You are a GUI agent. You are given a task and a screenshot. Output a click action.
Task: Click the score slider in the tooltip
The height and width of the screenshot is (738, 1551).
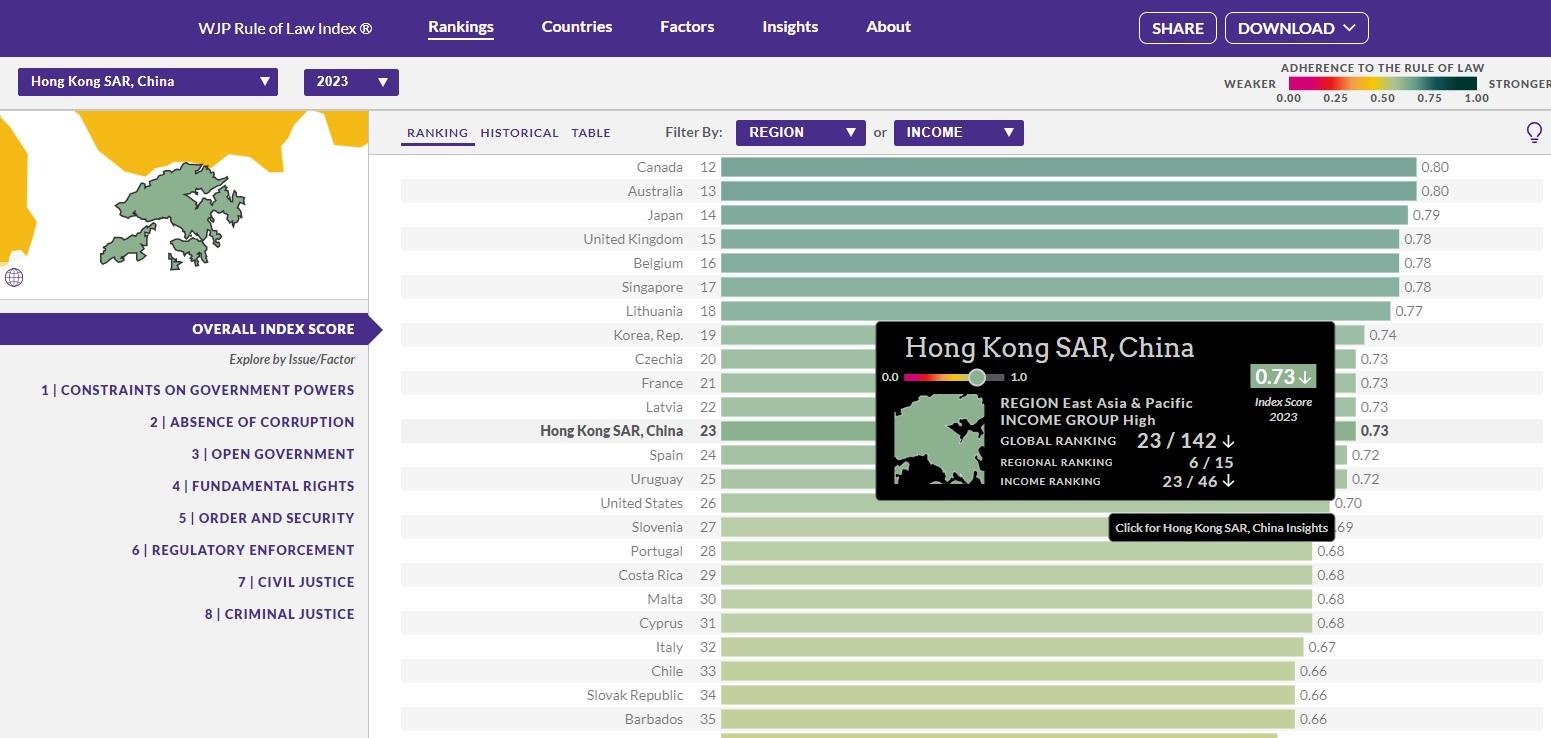point(976,378)
